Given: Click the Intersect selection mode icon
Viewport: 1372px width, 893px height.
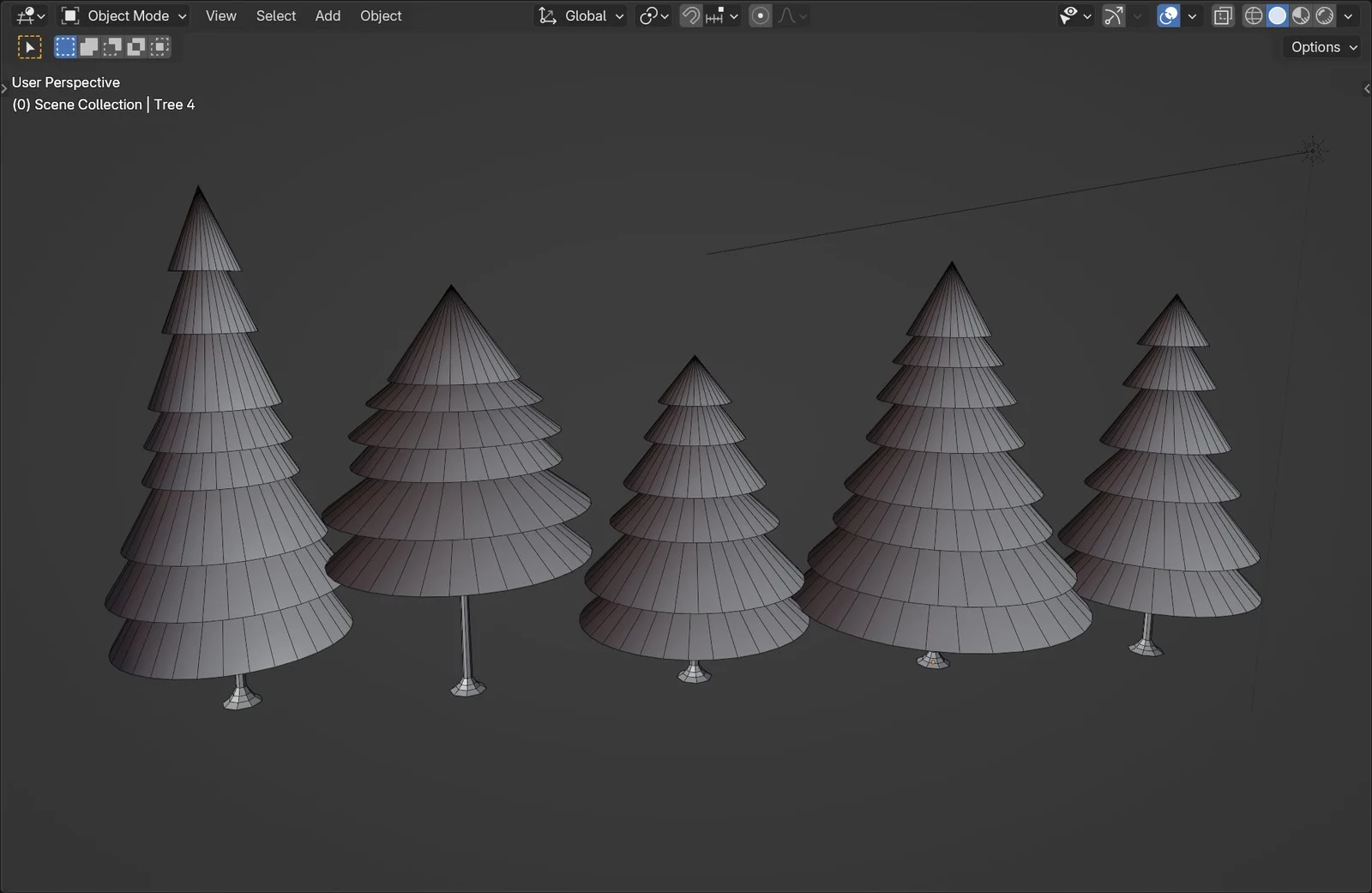Looking at the screenshot, I should tap(159, 46).
